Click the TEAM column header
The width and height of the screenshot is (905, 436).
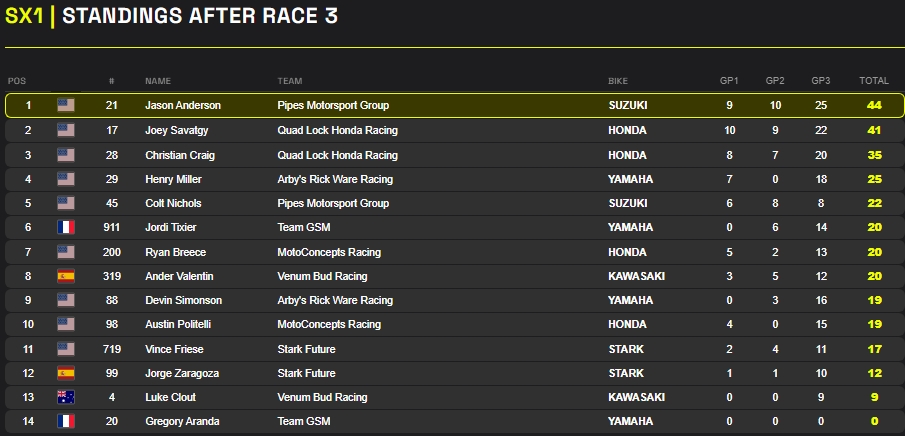point(290,81)
